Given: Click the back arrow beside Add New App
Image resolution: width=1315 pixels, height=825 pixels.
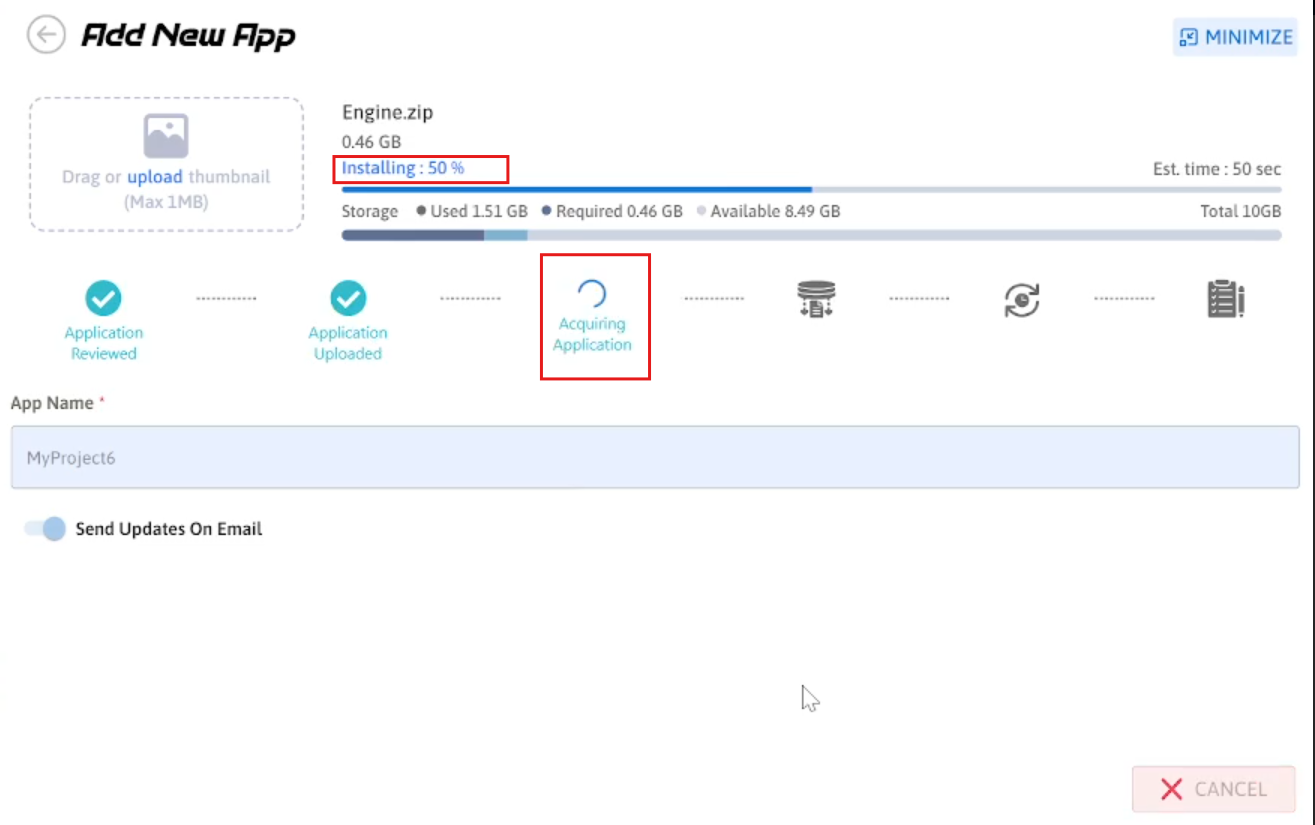Looking at the screenshot, I should pos(46,36).
